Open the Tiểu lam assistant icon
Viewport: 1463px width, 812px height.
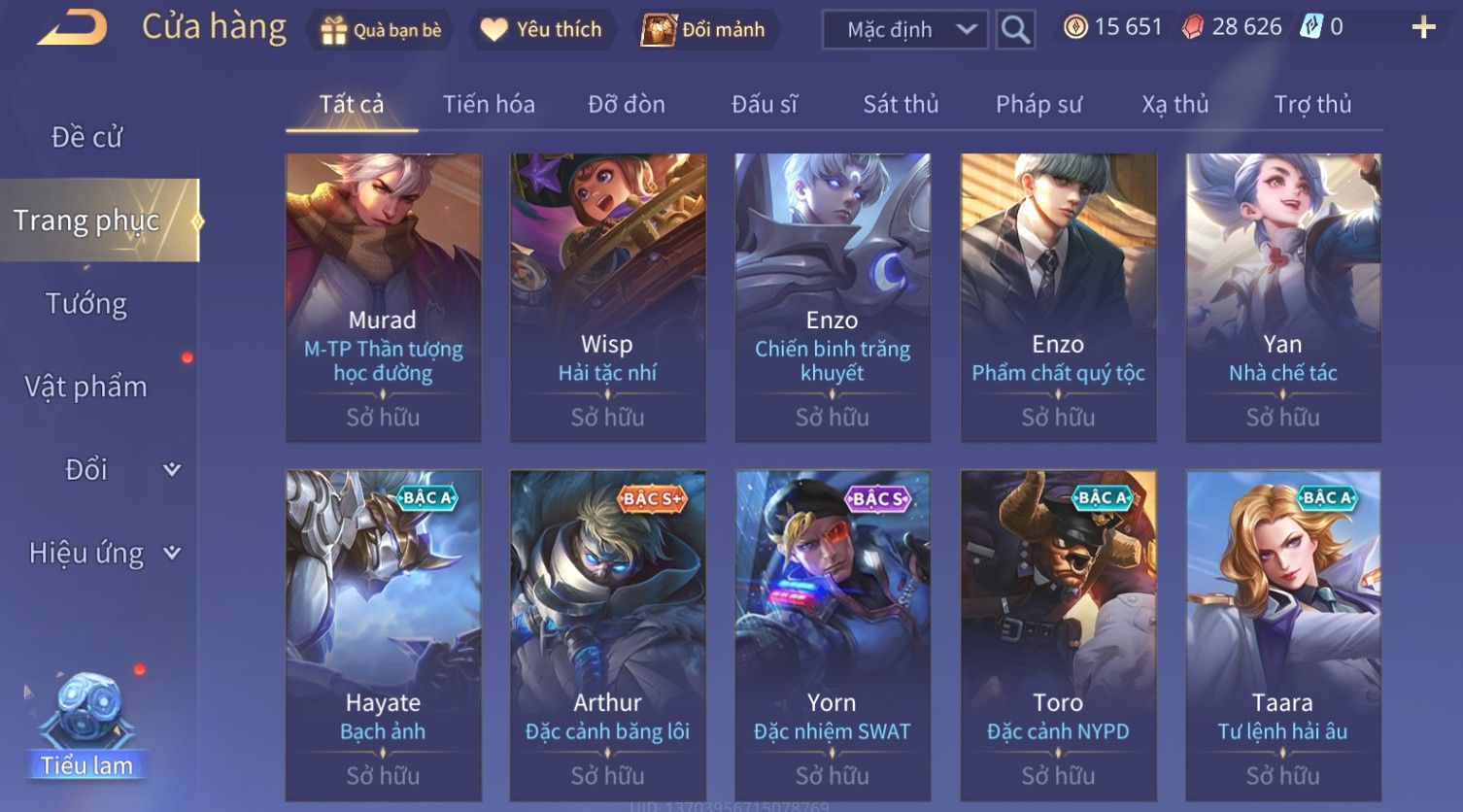86,726
